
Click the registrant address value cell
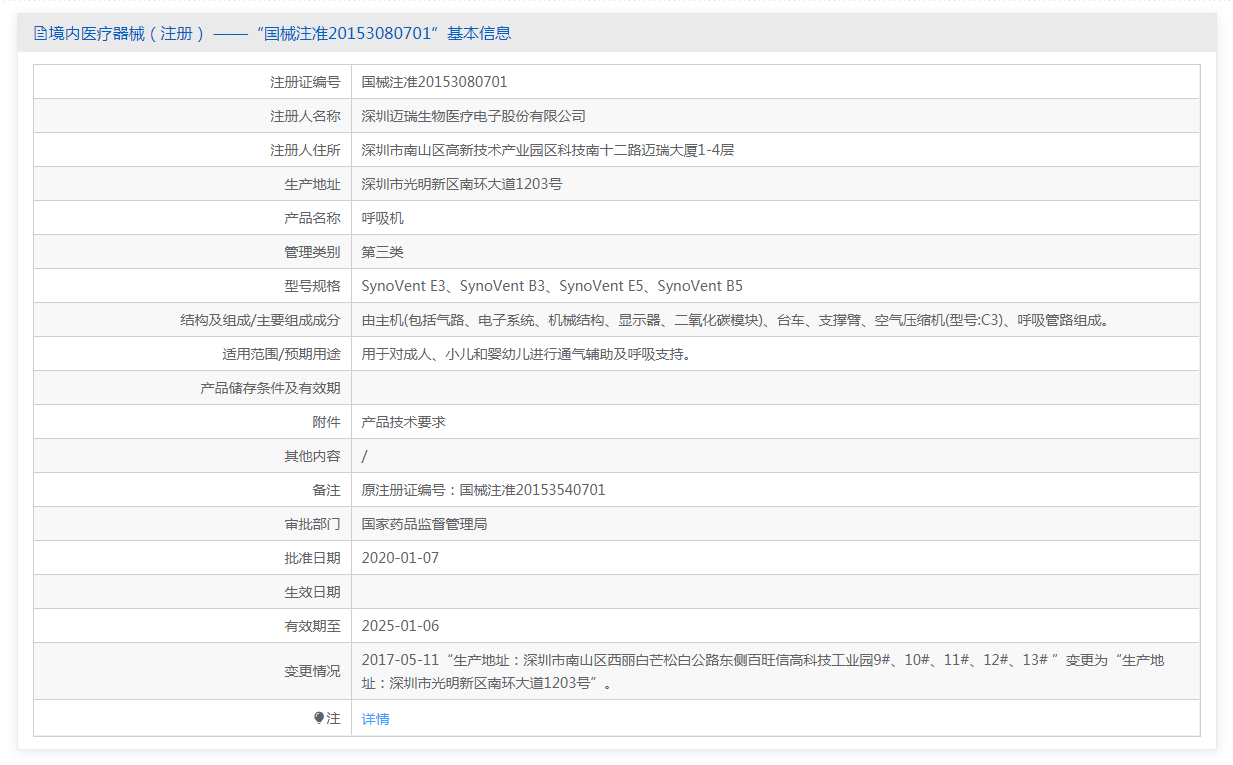coord(547,150)
